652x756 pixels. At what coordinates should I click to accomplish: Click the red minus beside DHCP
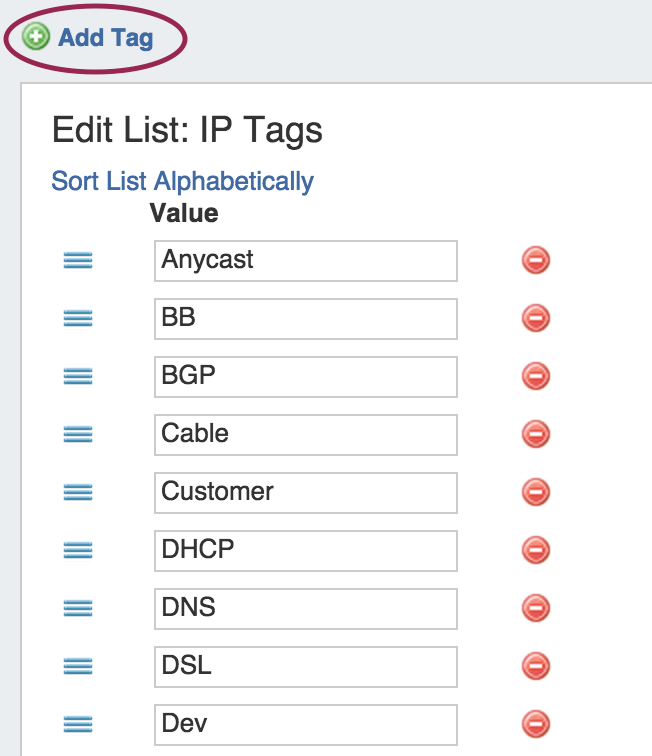point(536,551)
